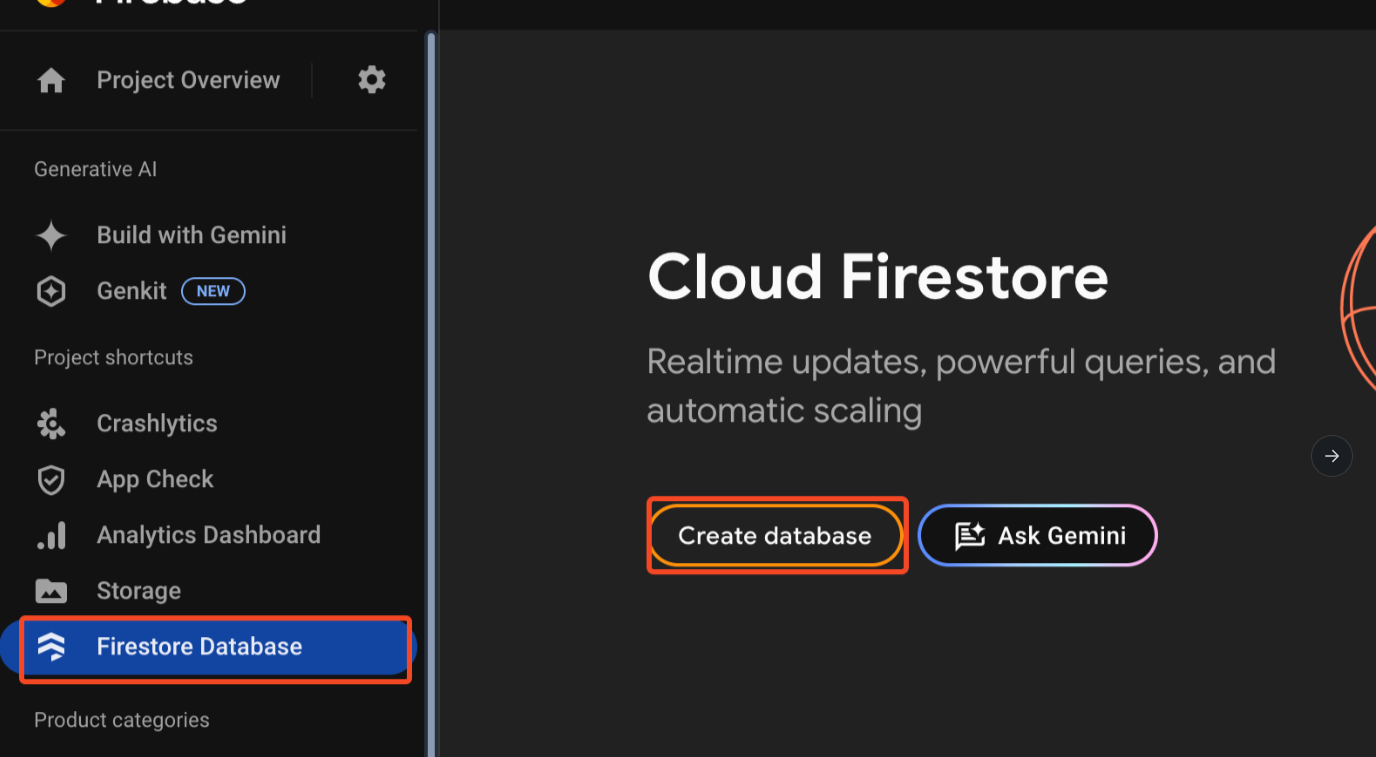Go to Crashlytics shortcut
Image resolution: width=1376 pixels, height=757 pixels.
[x=157, y=423]
